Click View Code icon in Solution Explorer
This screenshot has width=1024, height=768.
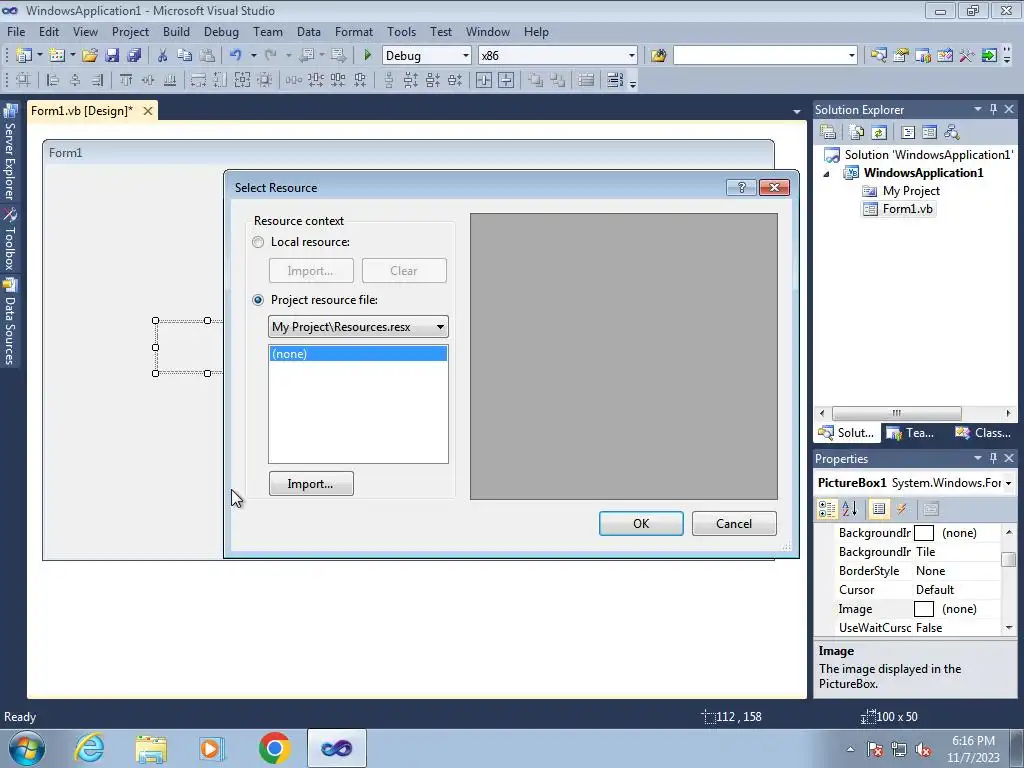point(908,133)
